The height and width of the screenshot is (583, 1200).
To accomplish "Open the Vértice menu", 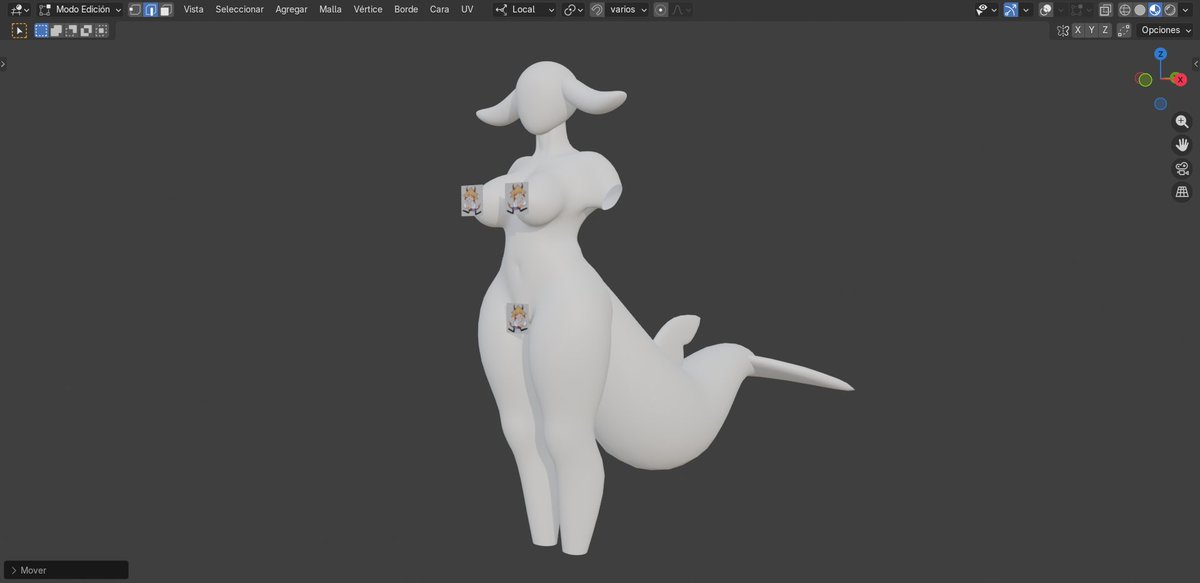I will 368,9.
